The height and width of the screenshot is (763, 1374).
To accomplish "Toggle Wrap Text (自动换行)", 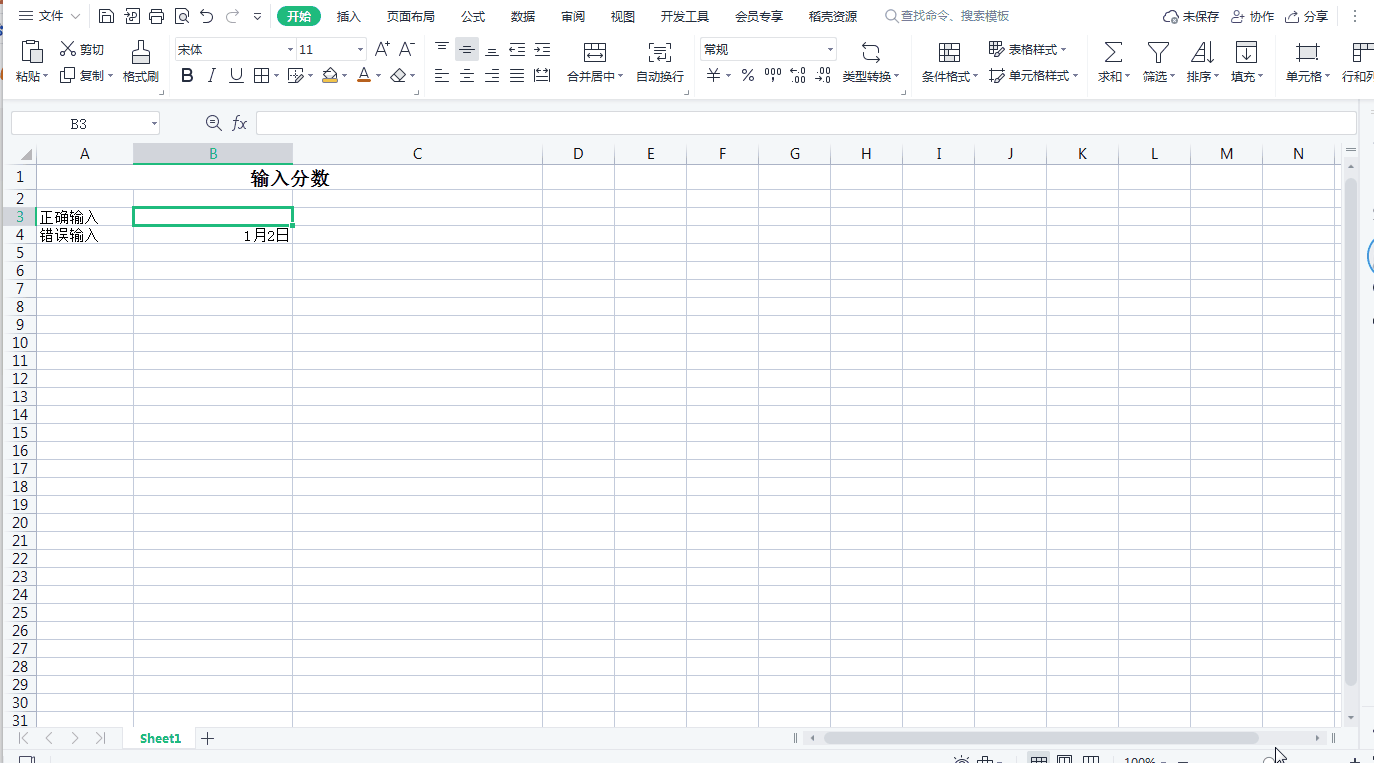I will tap(660, 61).
